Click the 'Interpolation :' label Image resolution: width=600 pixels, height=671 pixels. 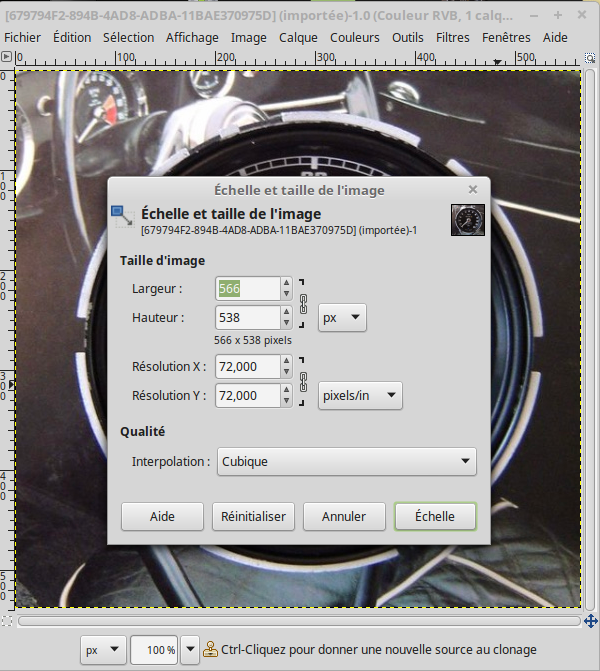[171, 462]
